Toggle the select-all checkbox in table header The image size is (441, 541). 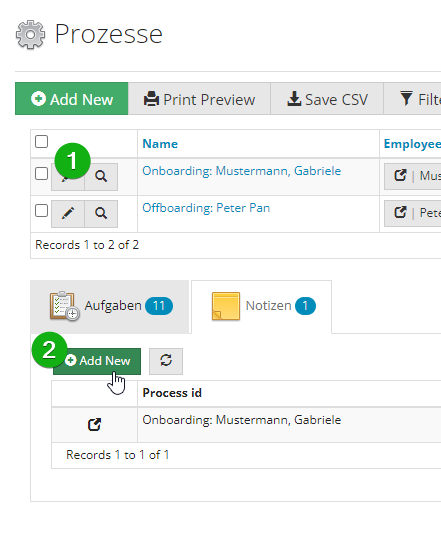pos(41,141)
